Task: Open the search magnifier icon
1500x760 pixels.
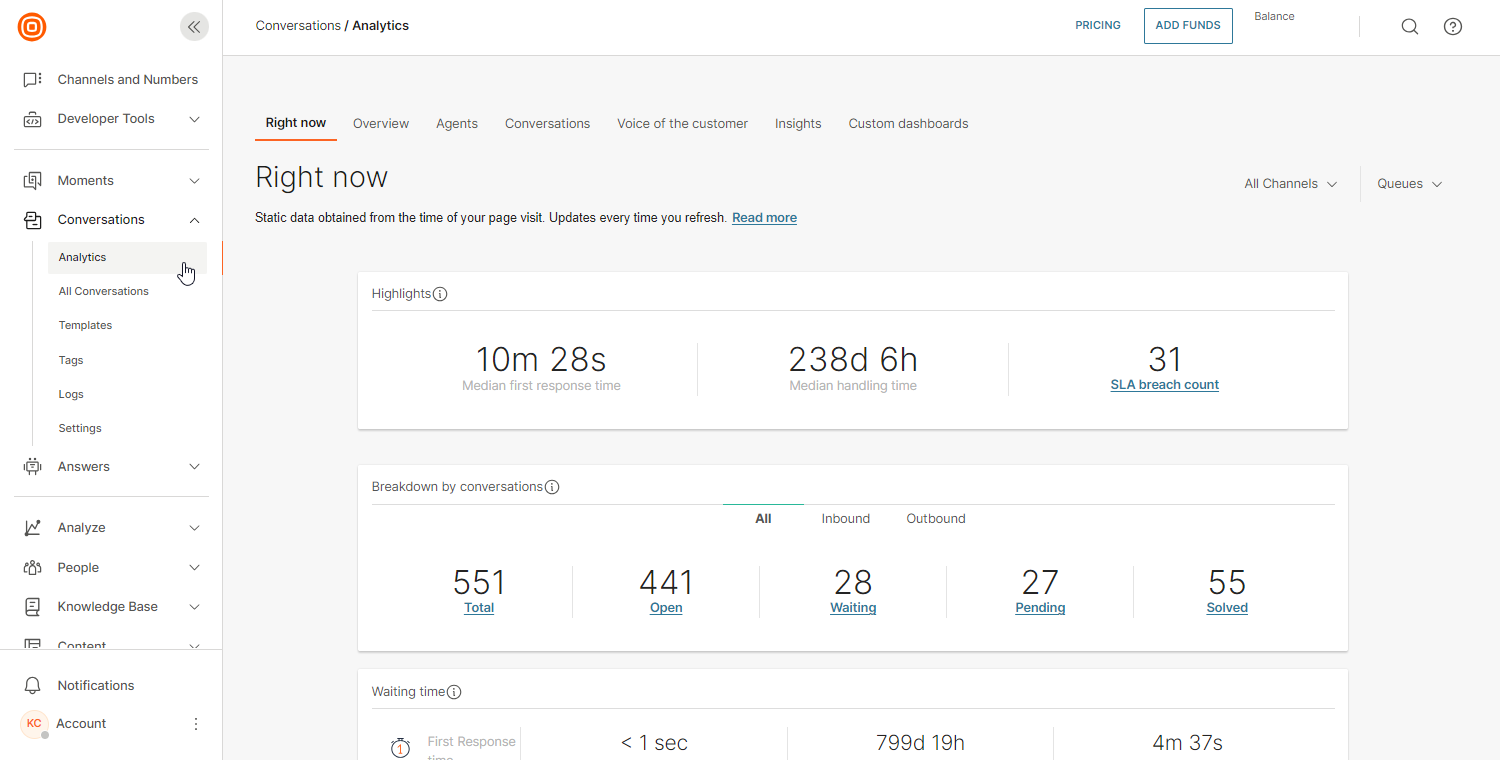Action: tap(1409, 27)
